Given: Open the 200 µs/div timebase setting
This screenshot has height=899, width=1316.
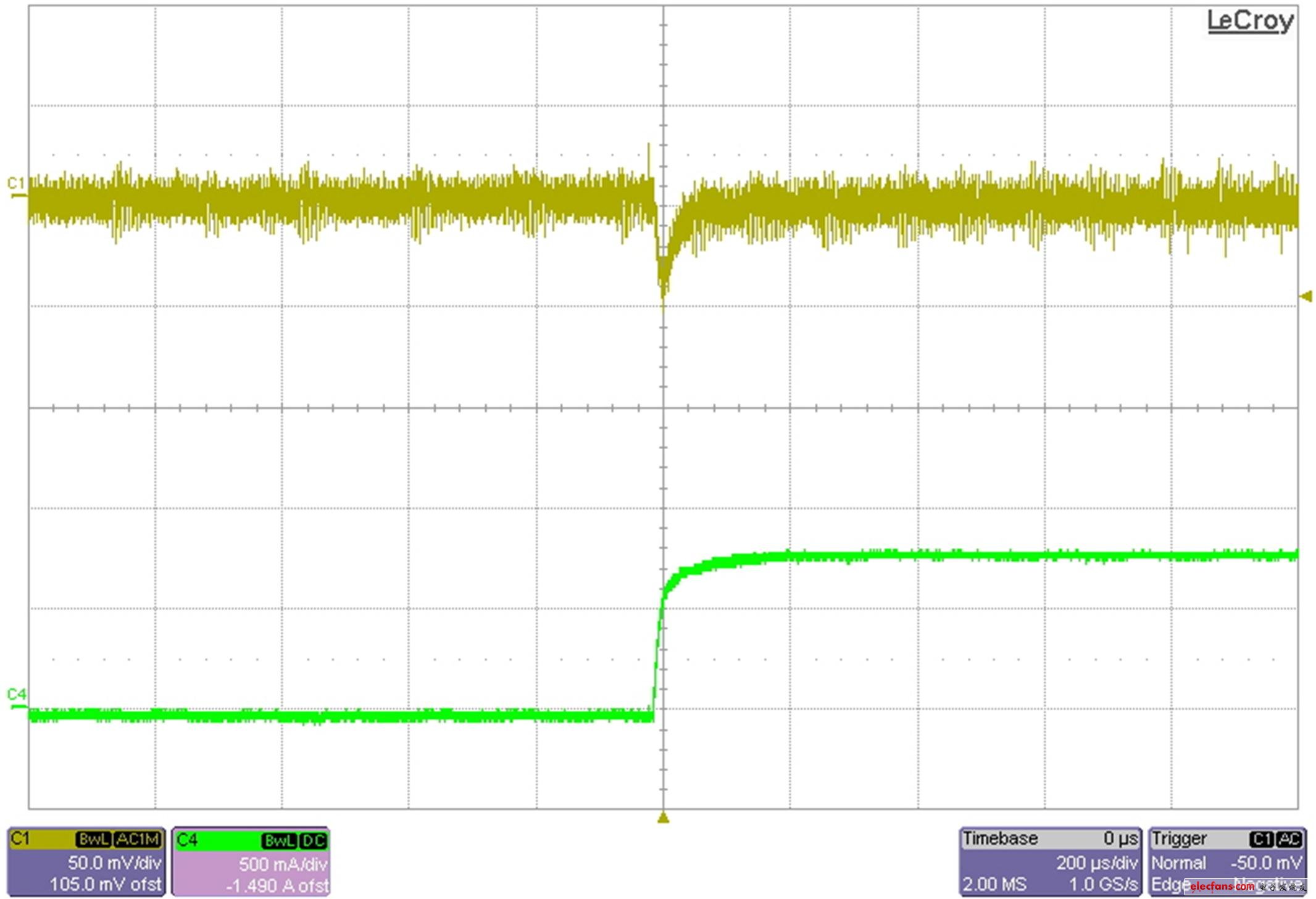Looking at the screenshot, I should tap(1098, 863).
